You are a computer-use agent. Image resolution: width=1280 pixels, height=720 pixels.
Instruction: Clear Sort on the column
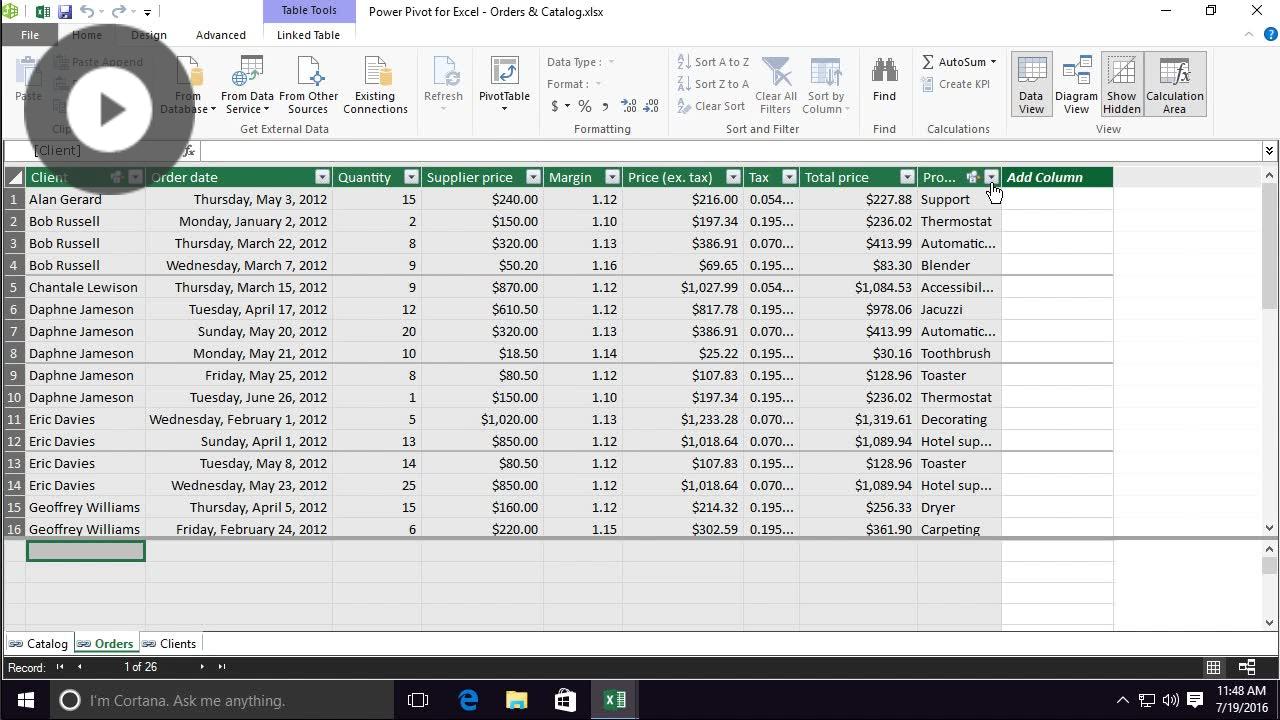pos(711,106)
